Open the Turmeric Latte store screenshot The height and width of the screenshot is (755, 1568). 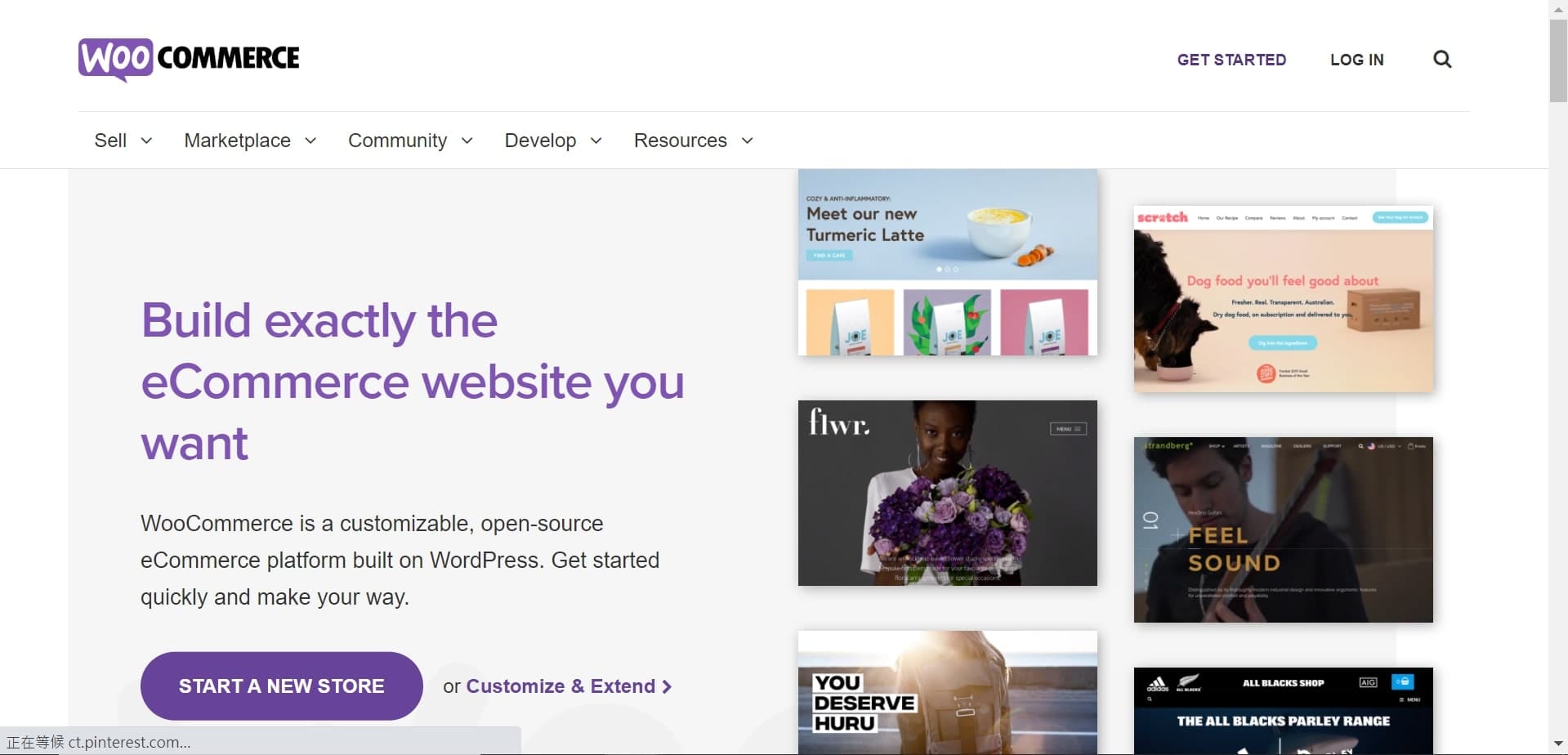click(948, 262)
